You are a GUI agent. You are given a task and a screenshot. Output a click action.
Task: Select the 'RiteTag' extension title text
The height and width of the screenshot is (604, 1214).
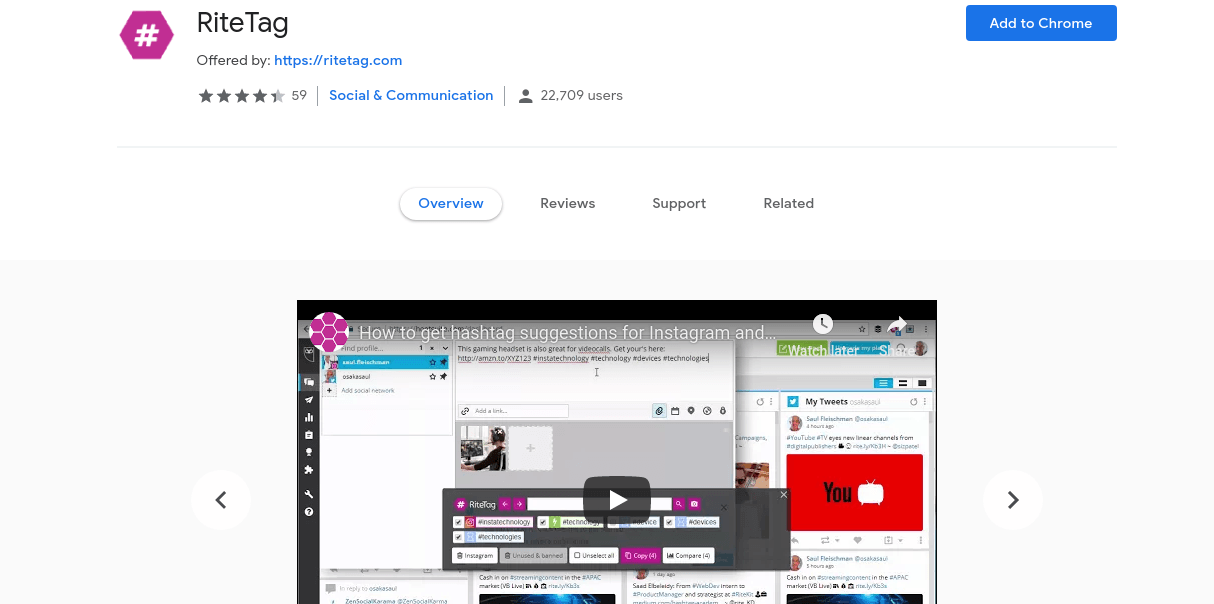(x=243, y=22)
